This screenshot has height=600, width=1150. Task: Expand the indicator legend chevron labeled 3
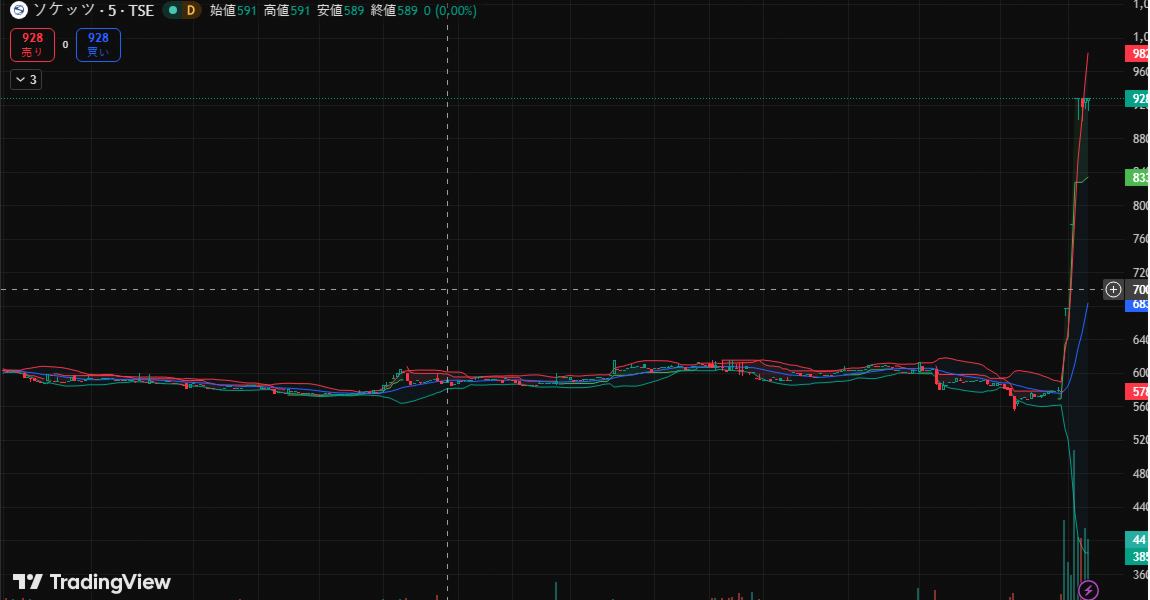(26, 79)
